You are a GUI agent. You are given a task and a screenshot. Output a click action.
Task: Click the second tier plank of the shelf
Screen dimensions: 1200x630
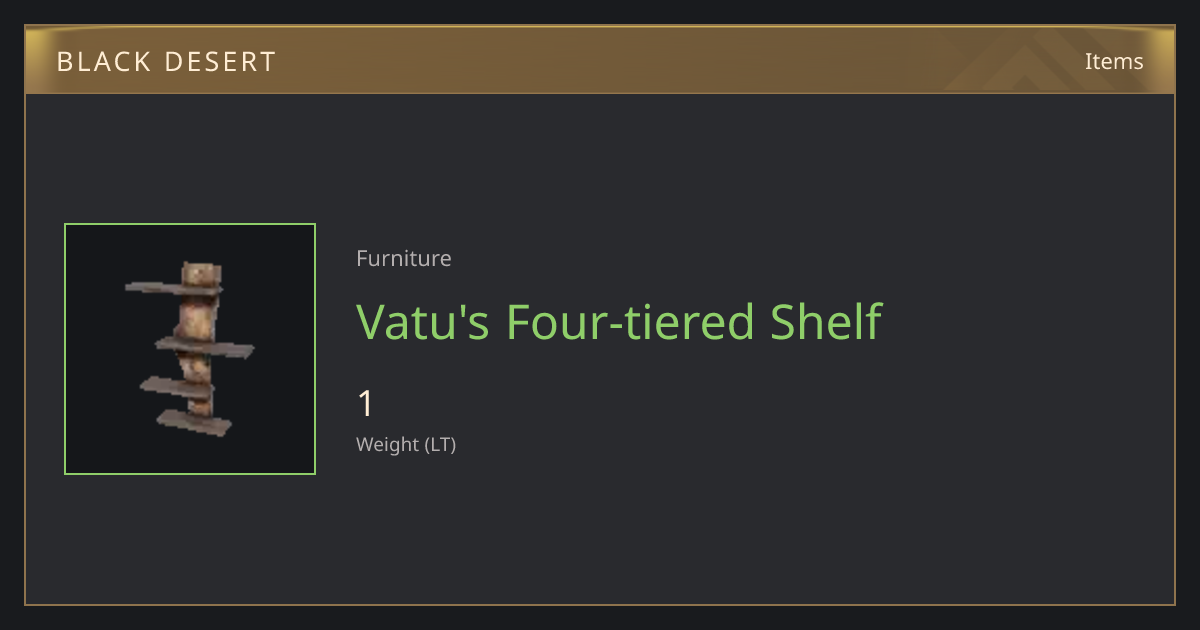pyautogui.click(x=206, y=347)
